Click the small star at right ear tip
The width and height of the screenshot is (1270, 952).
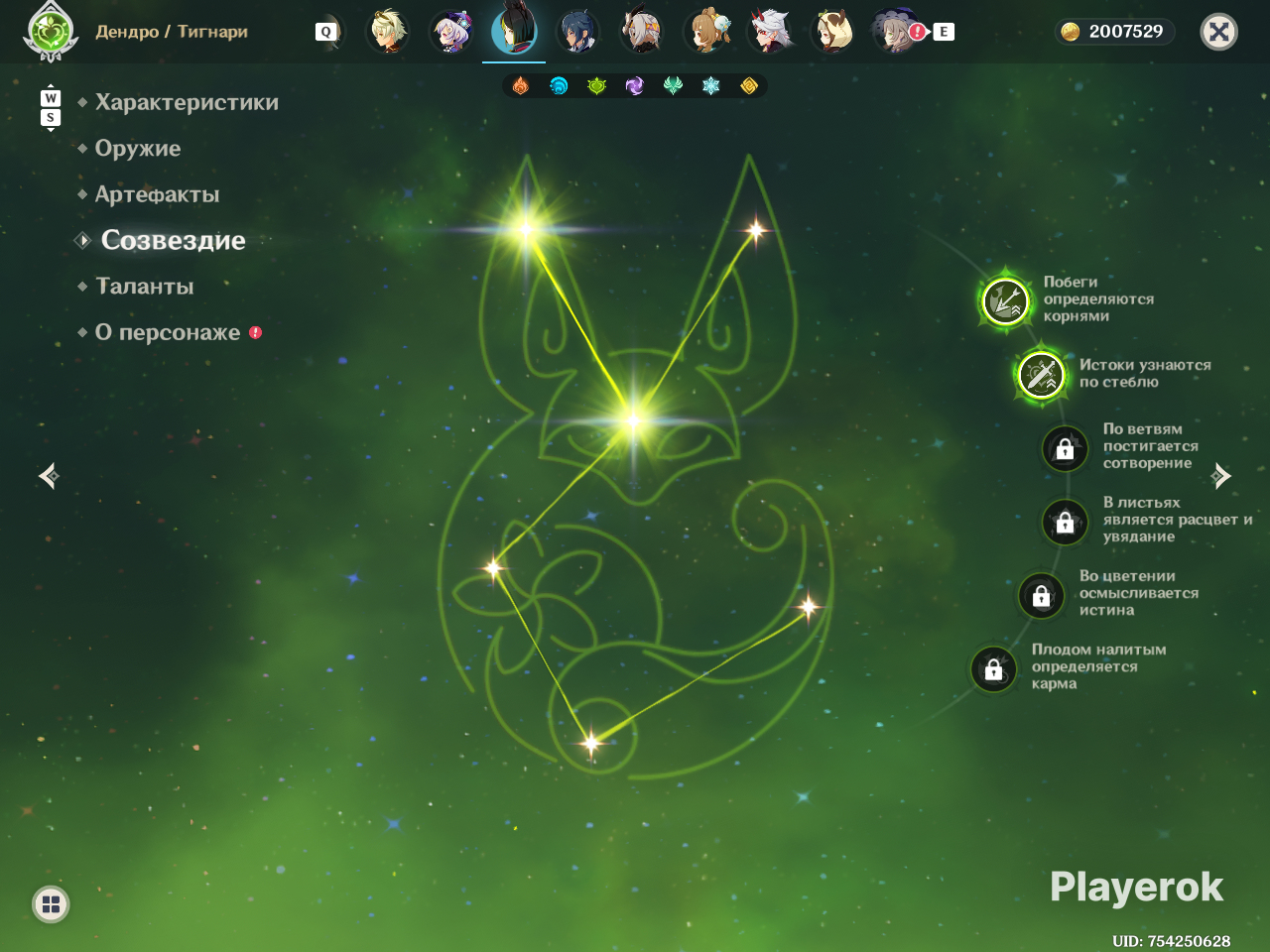point(756,231)
